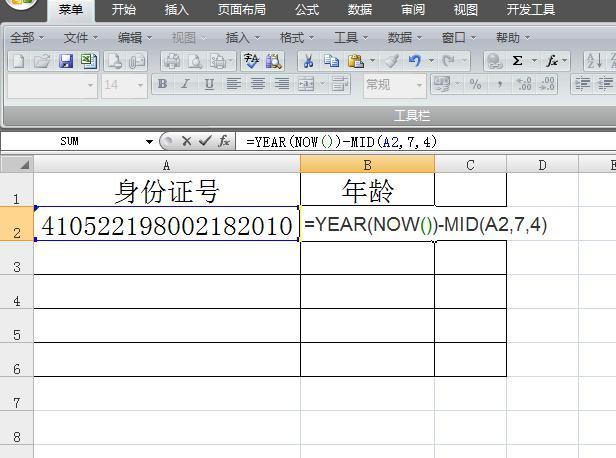Expand the Undo history arrow
The width and height of the screenshot is (616, 458).
pos(431,61)
